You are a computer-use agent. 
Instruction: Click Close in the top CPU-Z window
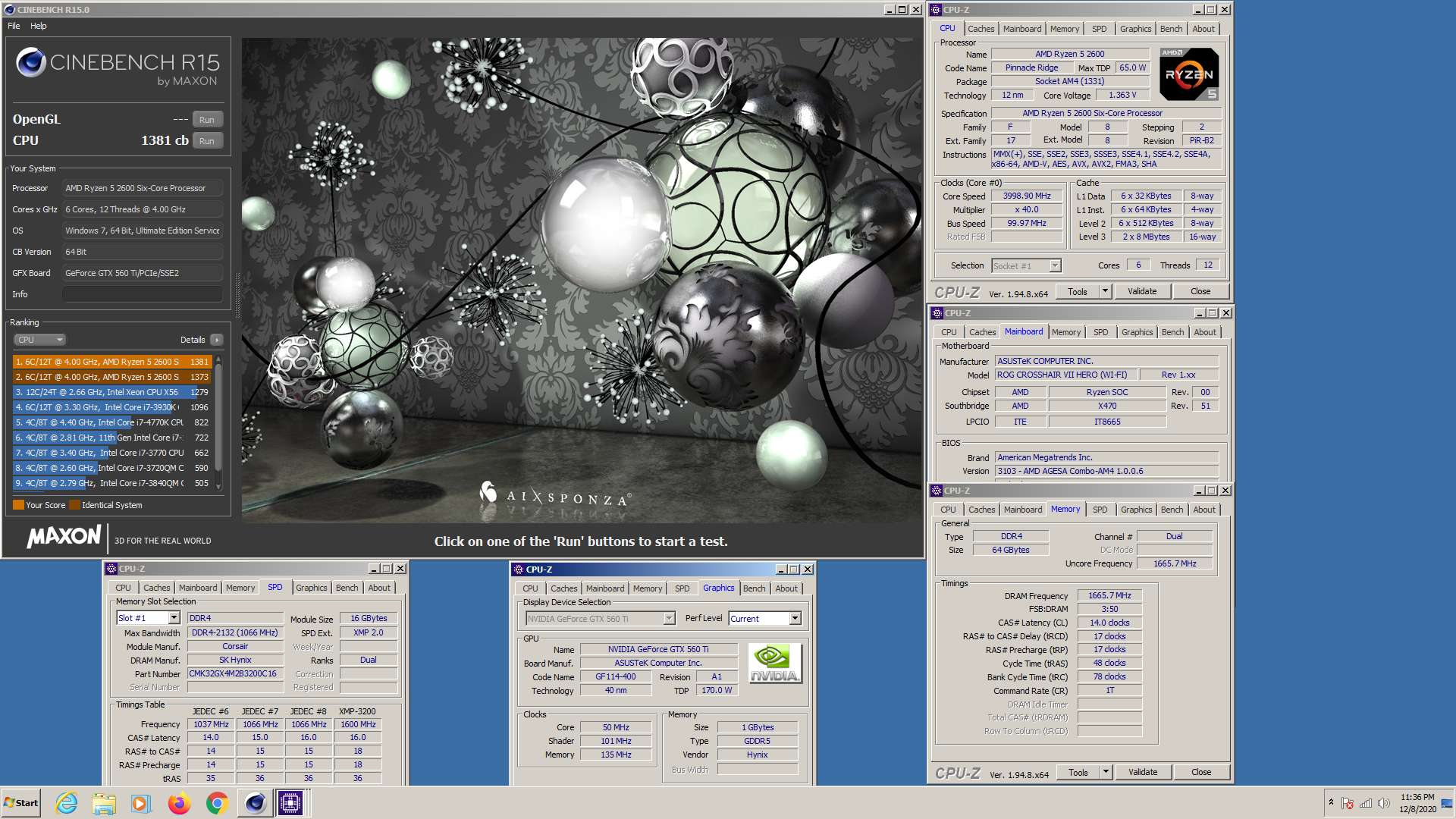1200,291
